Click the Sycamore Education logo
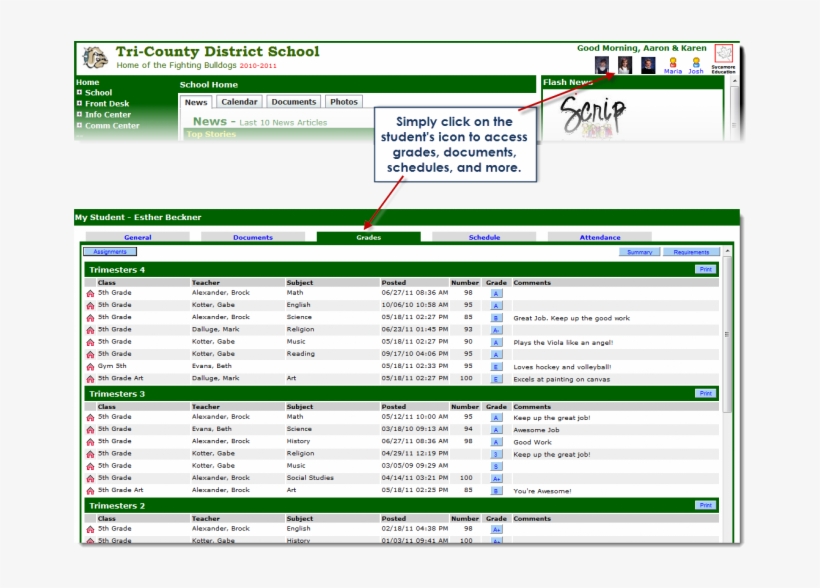 pyautogui.click(x=723, y=55)
